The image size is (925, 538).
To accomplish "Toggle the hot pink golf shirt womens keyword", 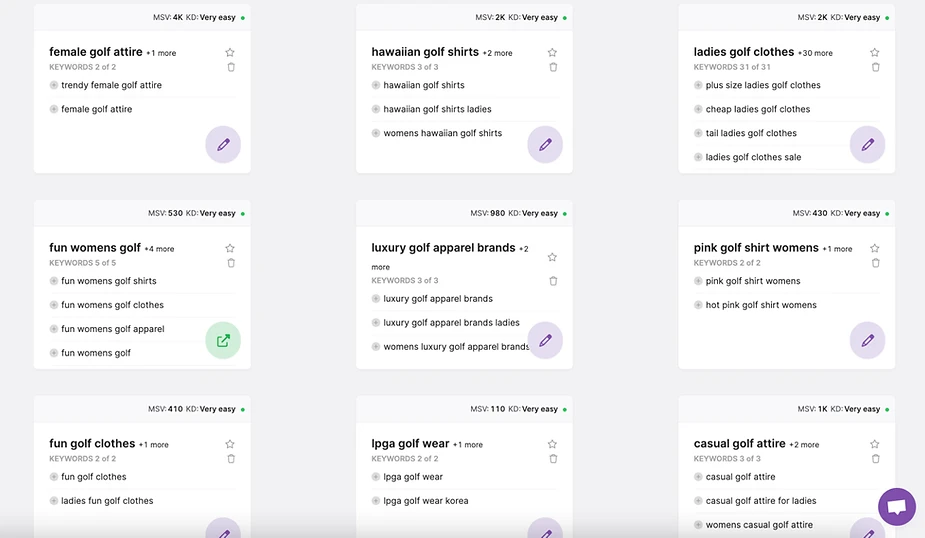I will [698, 305].
